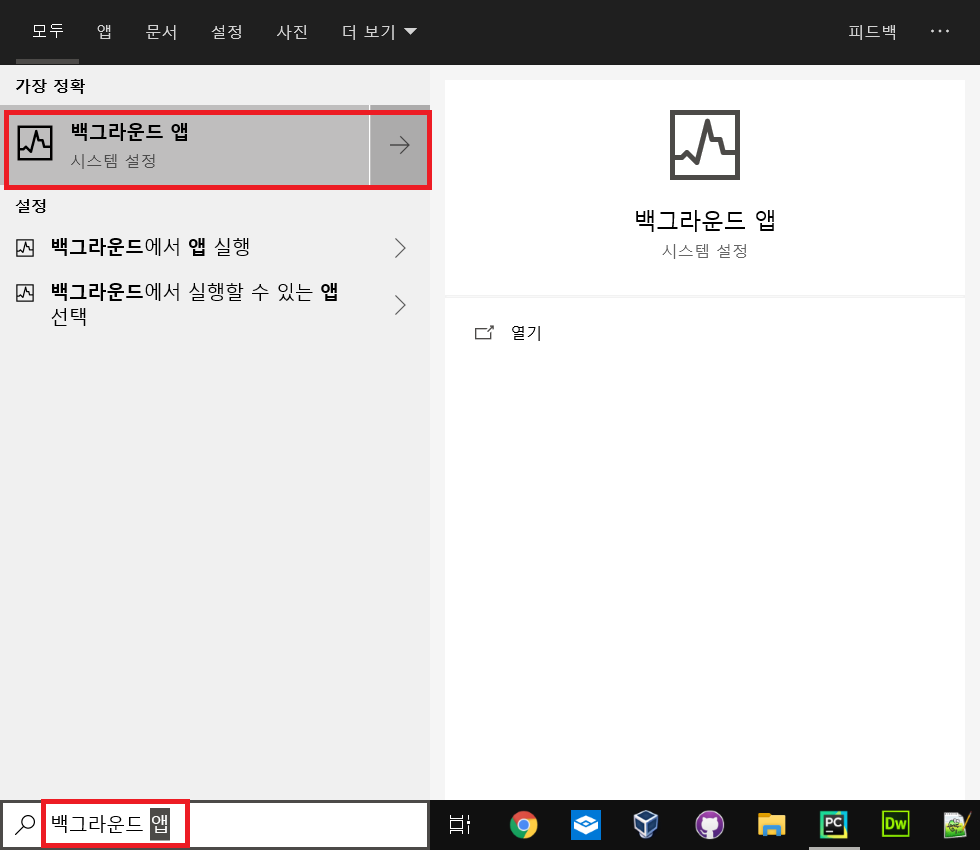Open File Explorer from the taskbar
The image size is (980, 850).
coord(771,825)
